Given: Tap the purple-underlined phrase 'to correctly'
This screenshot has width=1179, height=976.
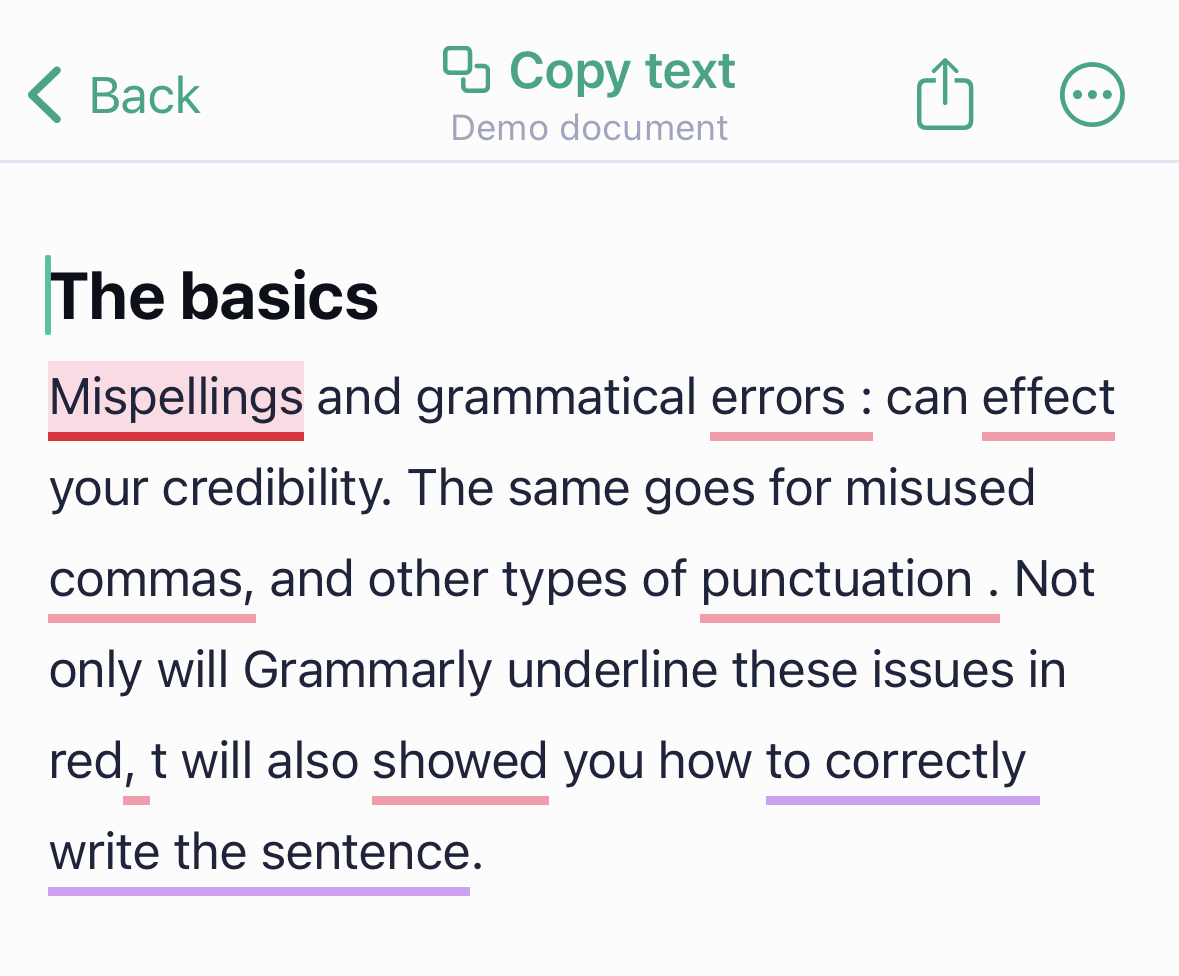Looking at the screenshot, I should tap(900, 761).
